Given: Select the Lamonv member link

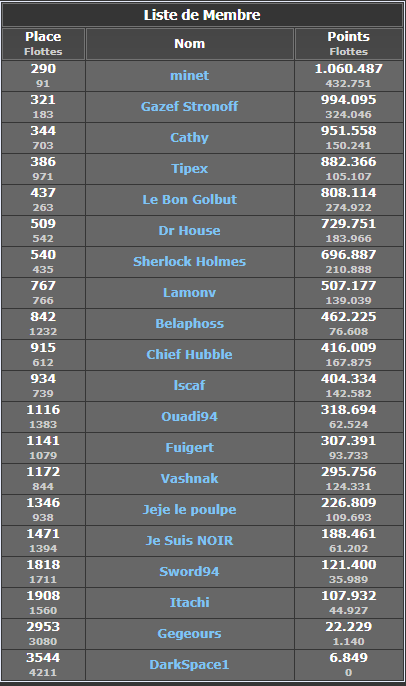Looking at the screenshot, I should [x=189, y=293].
